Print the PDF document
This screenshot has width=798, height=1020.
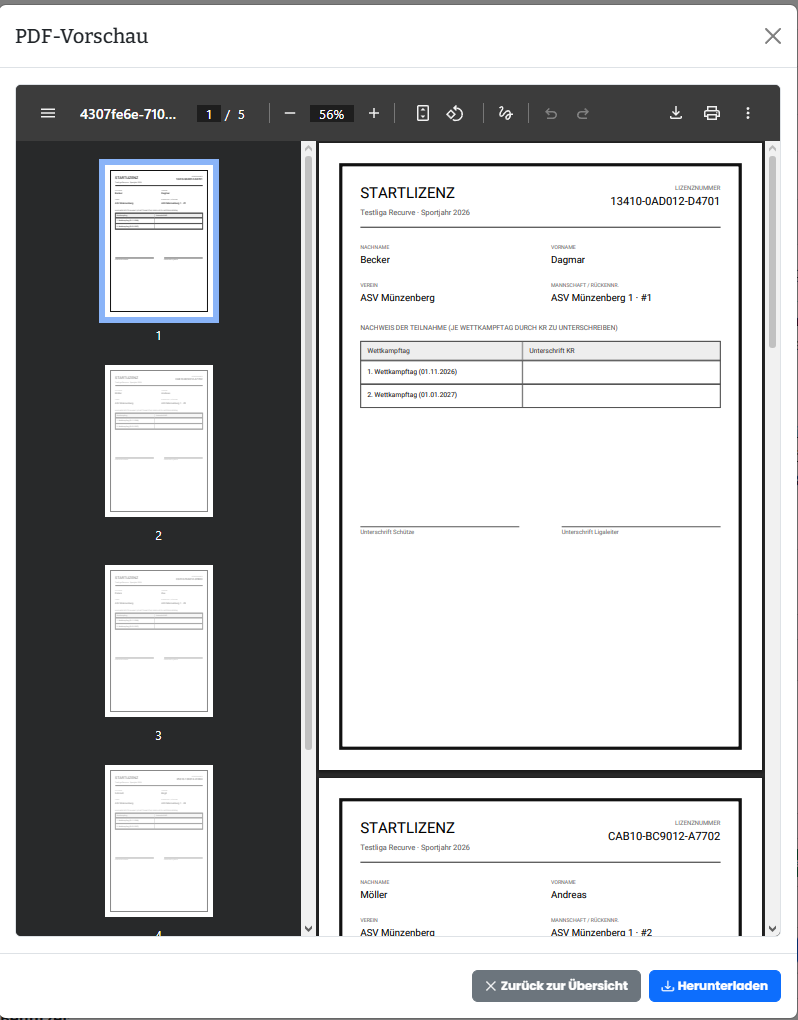pyautogui.click(x=712, y=113)
